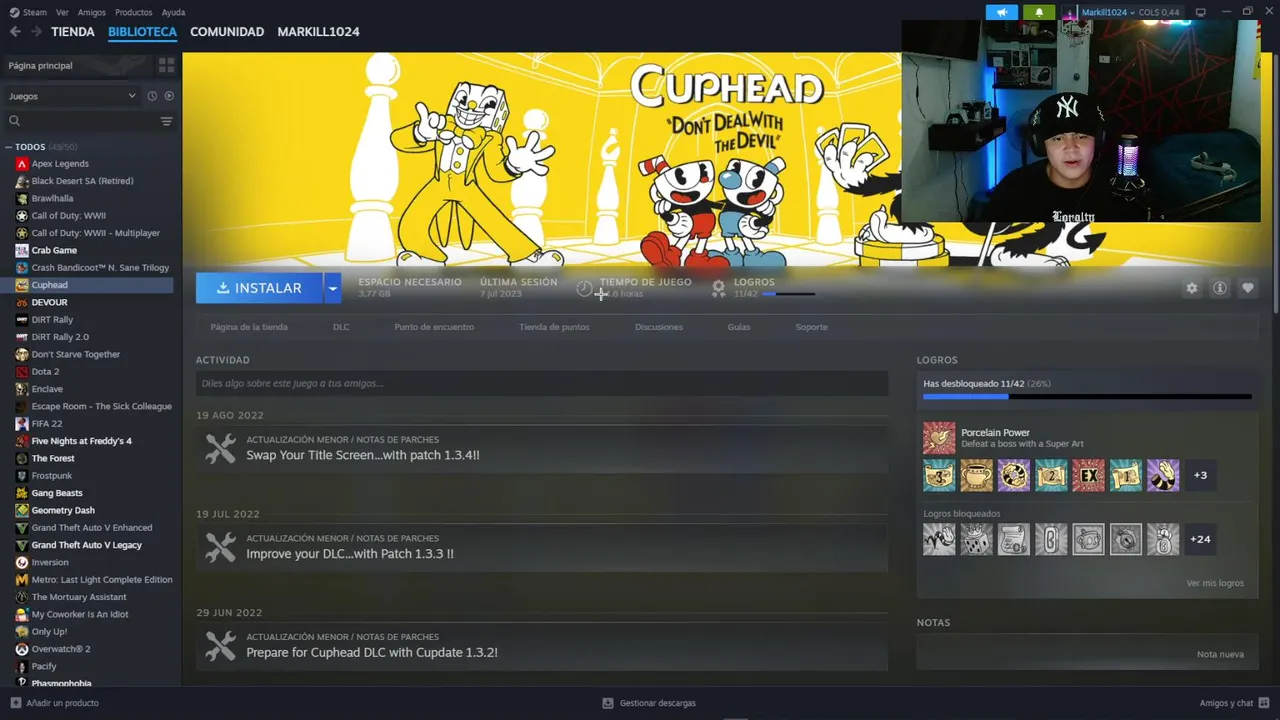Open Prepare for Cuphead DLC news
Screen dimensions: 1280x720
coord(372,652)
